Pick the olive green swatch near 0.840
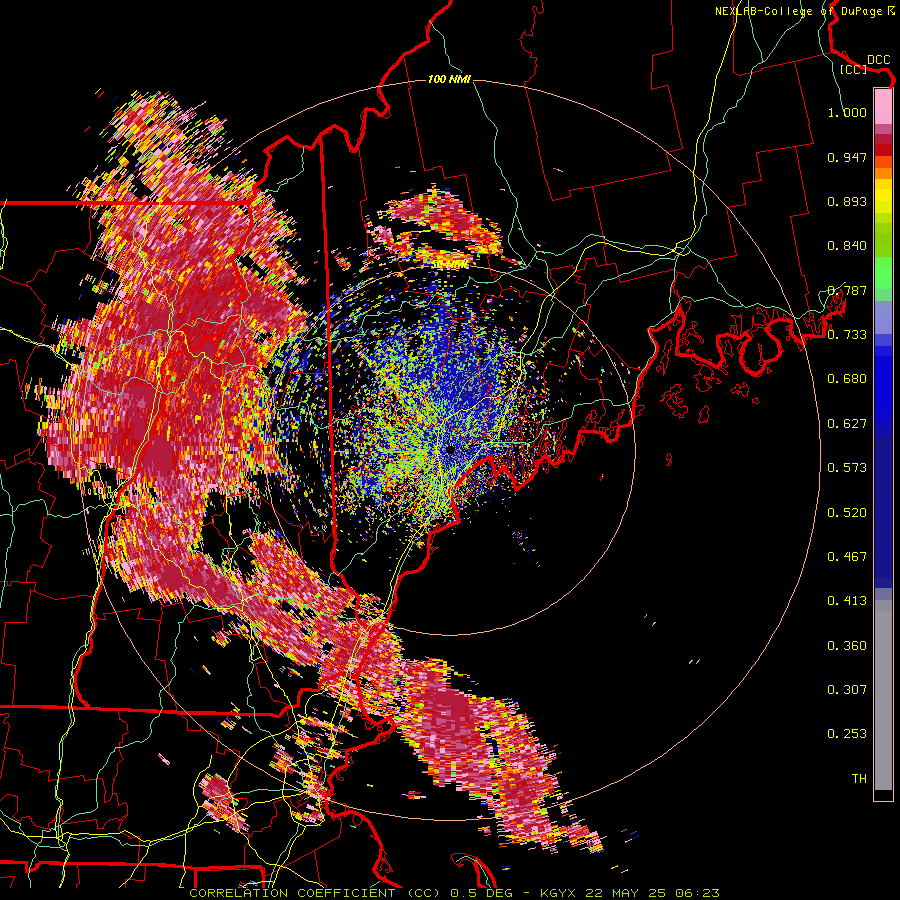 pos(883,238)
